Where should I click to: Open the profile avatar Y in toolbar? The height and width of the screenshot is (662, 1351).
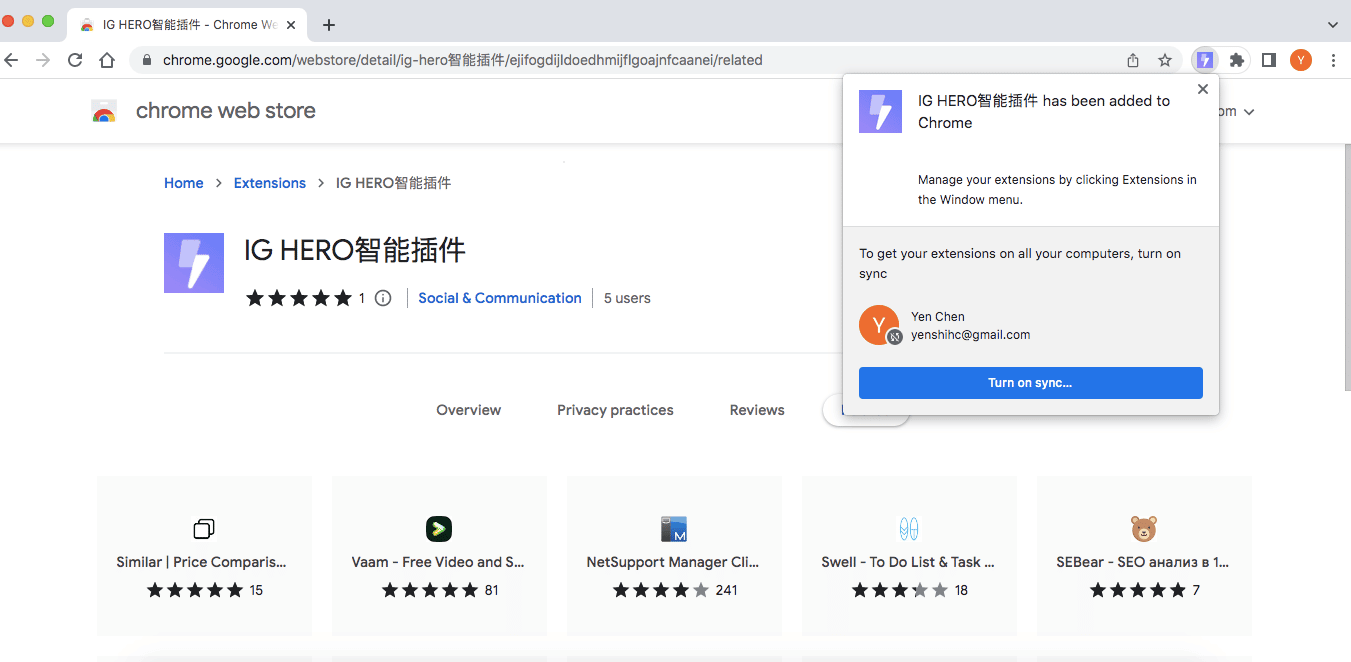pyautogui.click(x=1301, y=60)
